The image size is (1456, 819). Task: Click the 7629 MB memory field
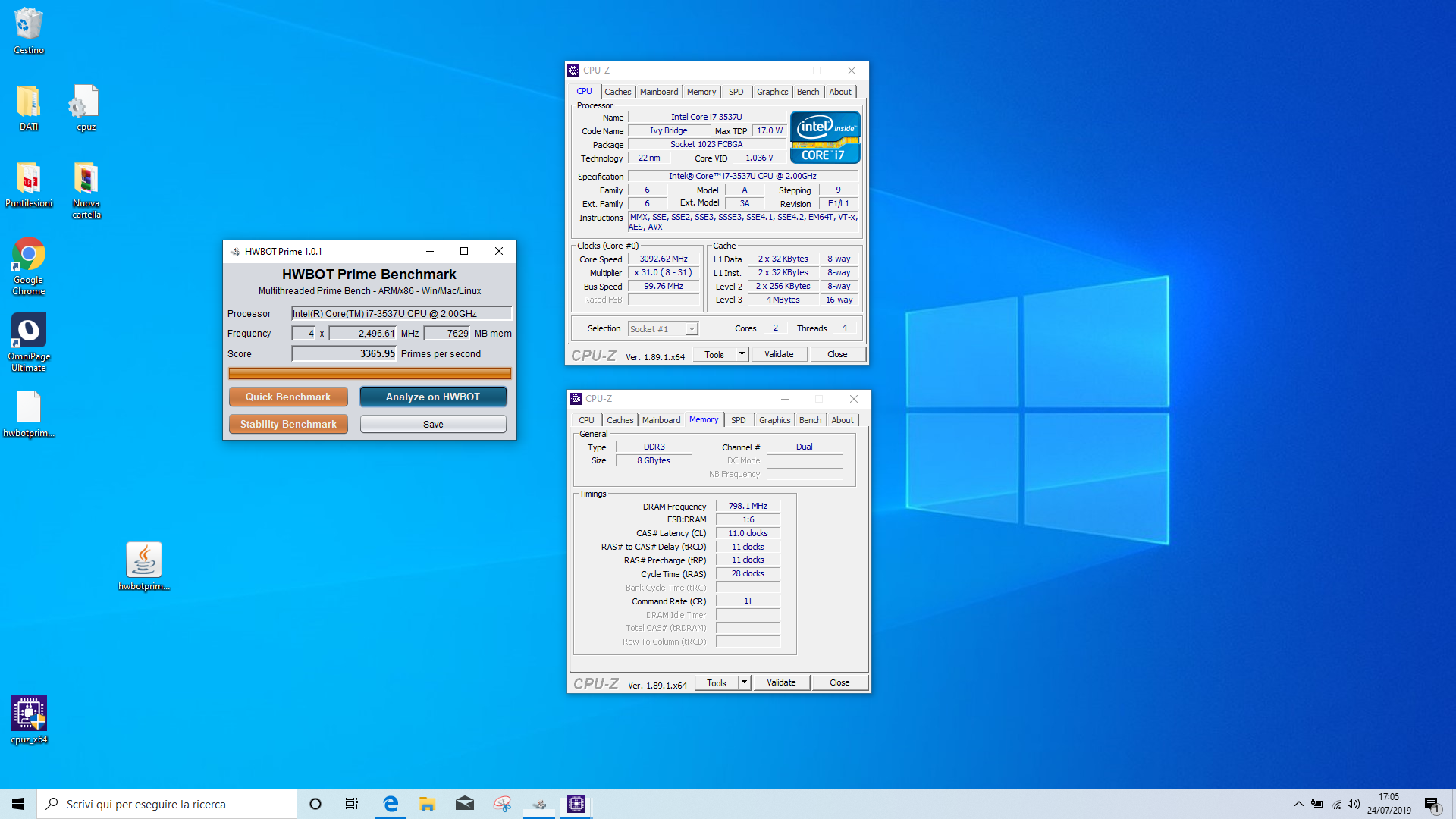coord(447,333)
